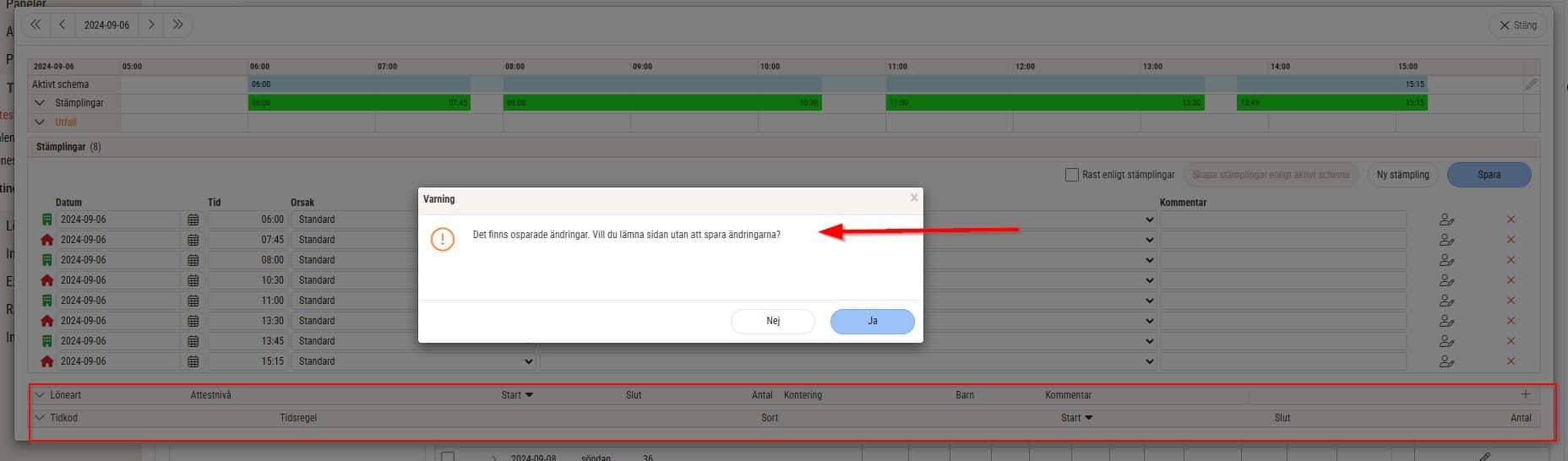Click red house icon on 15:15 row
This screenshot has height=461, width=1568.
(x=46, y=361)
